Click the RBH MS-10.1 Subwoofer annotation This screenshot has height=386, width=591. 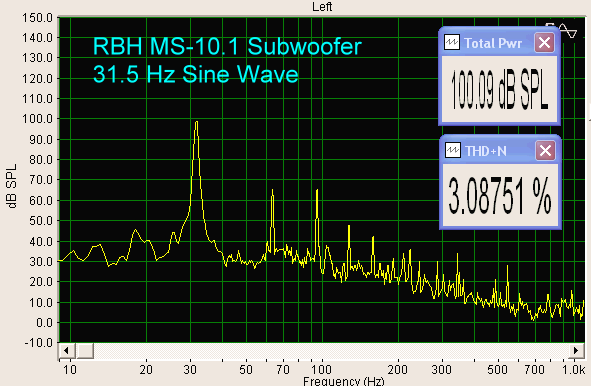(227, 46)
